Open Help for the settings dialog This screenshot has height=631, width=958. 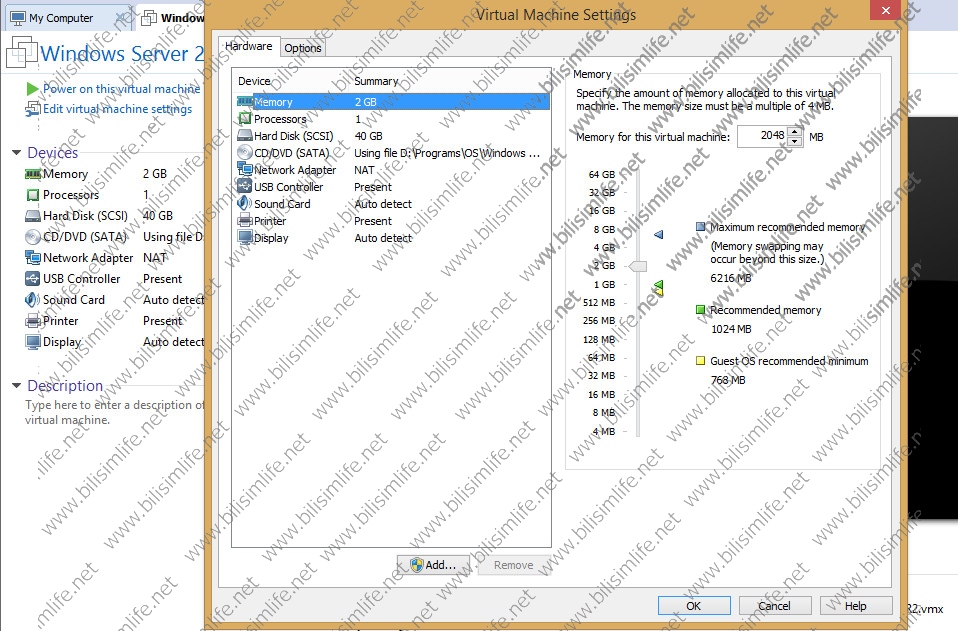[856, 606]
